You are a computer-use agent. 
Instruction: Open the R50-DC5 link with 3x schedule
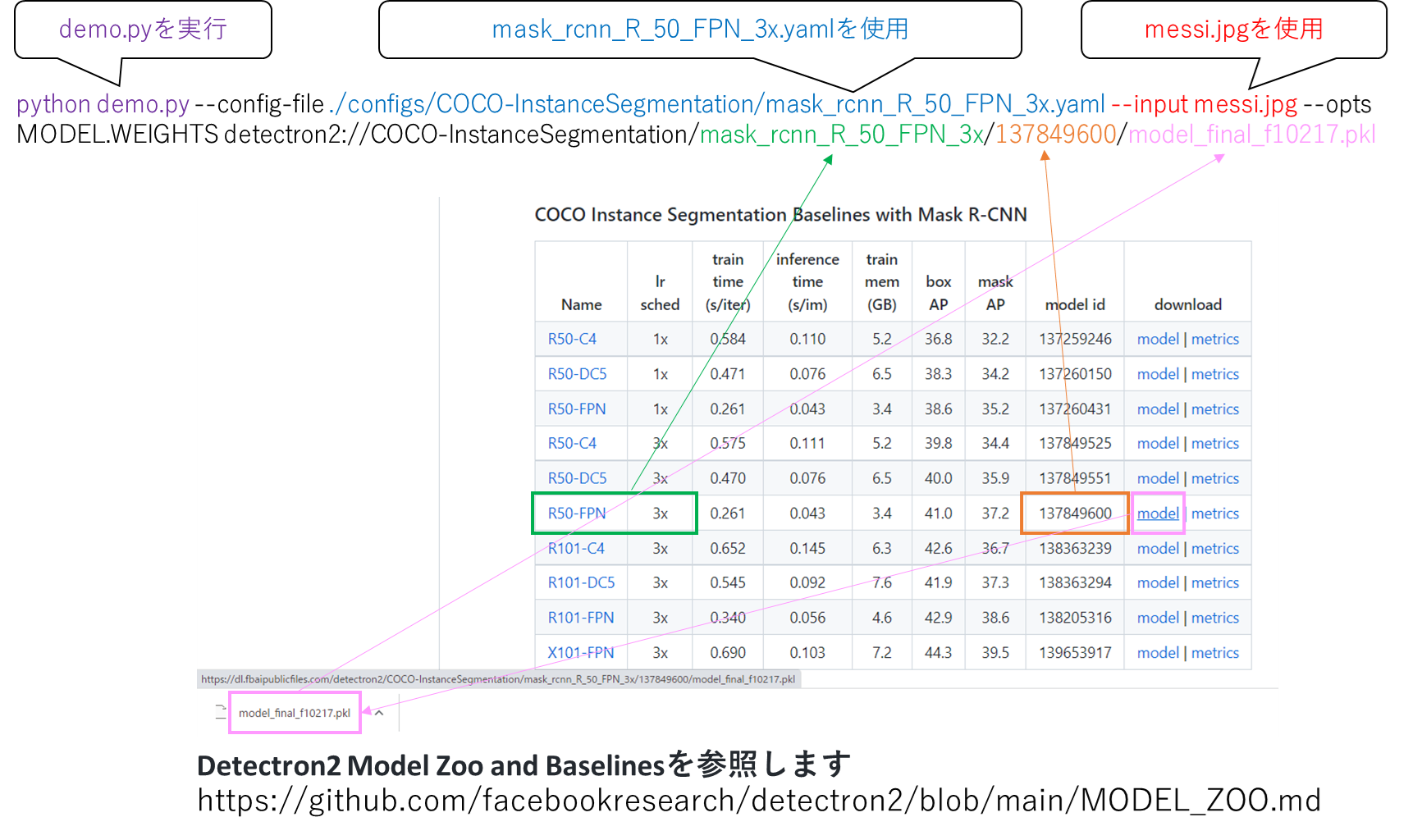point(577,478)
